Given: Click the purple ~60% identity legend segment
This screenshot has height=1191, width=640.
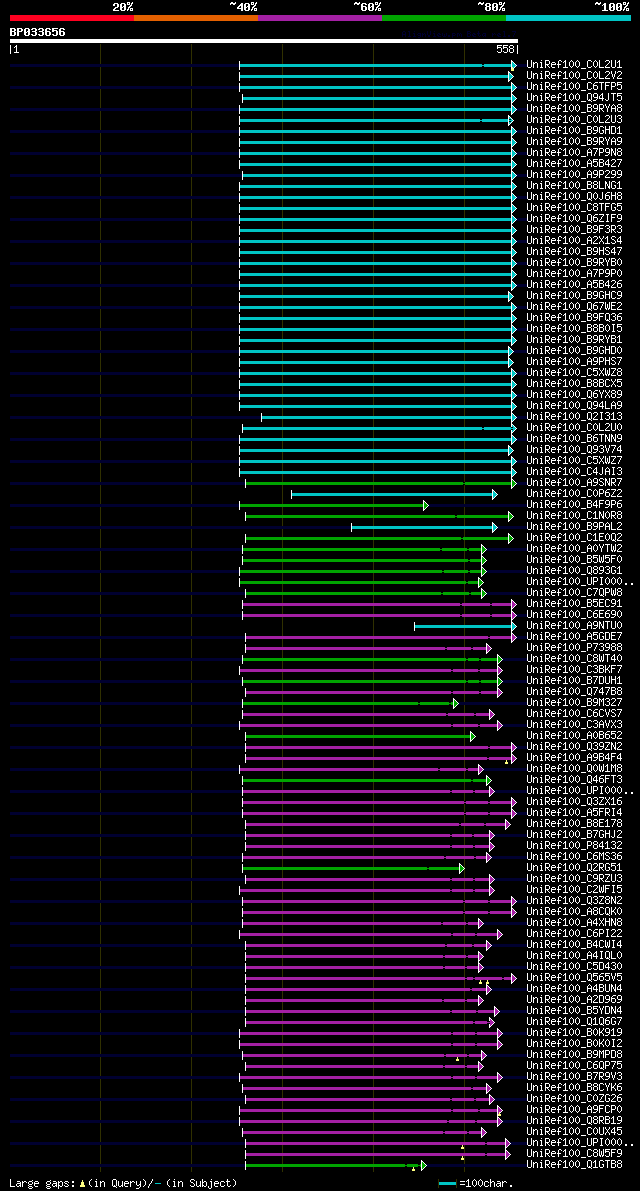Looking at the screenshot, I should tap(320, 17).
